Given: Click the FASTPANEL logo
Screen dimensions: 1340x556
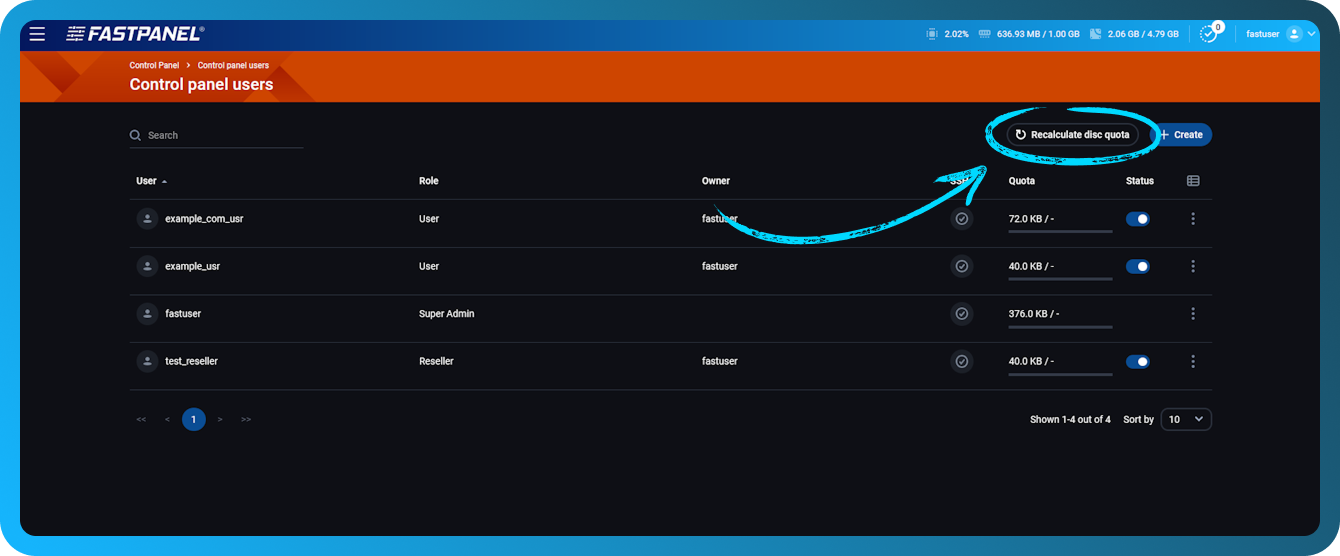Looking at the screenshot, I should coord(135,34).
